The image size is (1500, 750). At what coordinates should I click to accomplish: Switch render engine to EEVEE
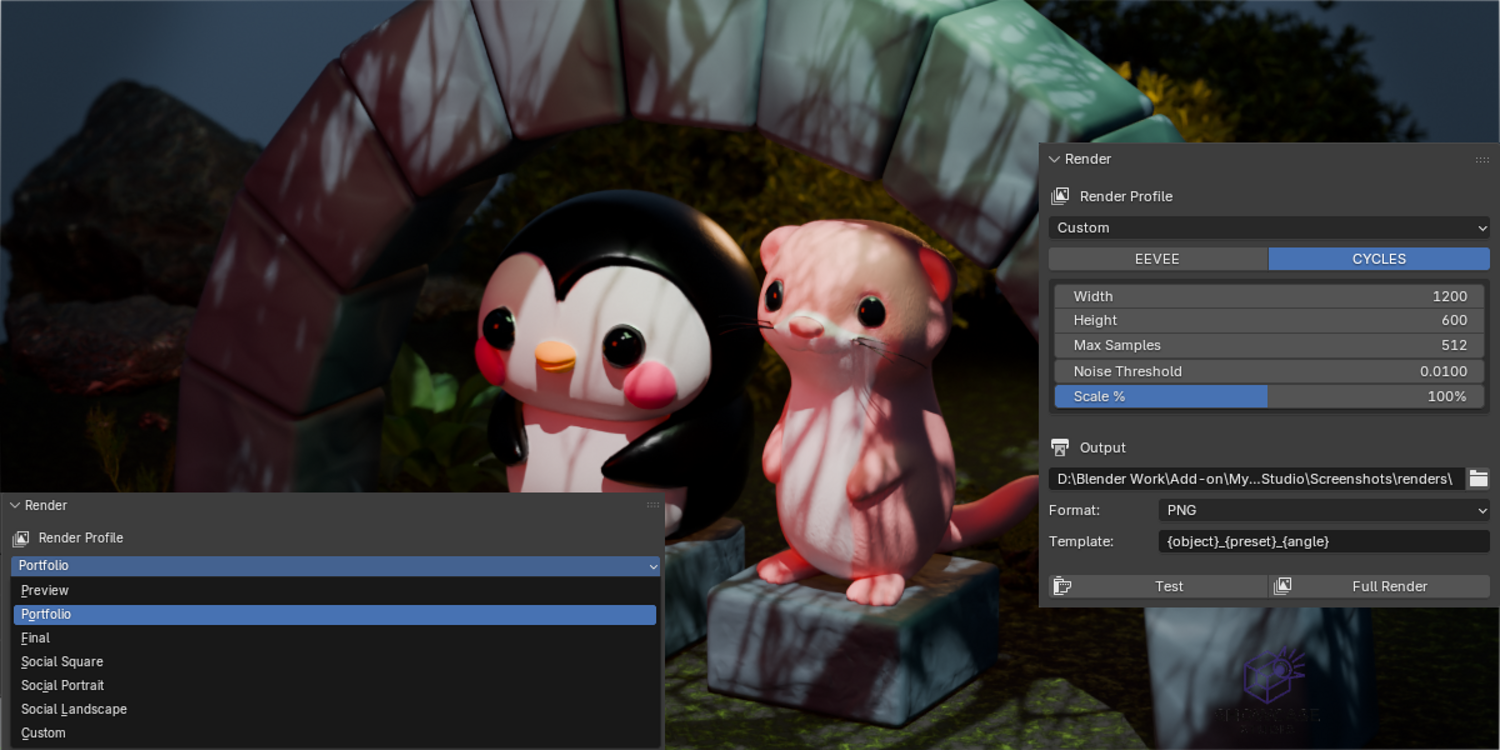1158,259
